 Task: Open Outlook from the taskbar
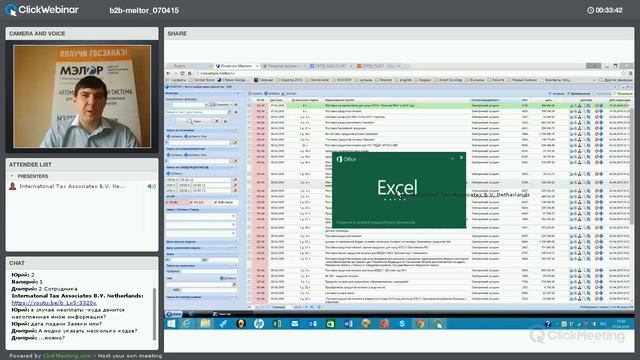point(313,324)
